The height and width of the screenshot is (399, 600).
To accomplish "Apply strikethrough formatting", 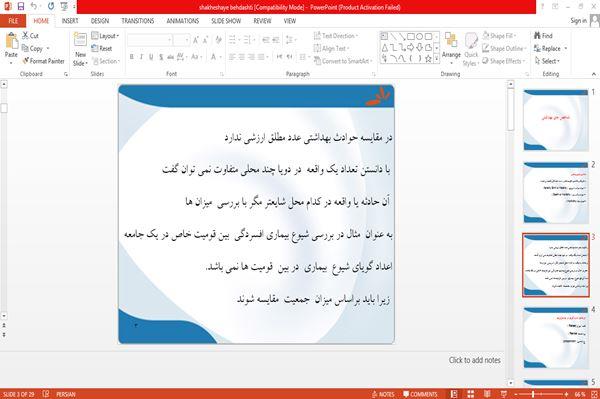I will [x=171, y=57].
